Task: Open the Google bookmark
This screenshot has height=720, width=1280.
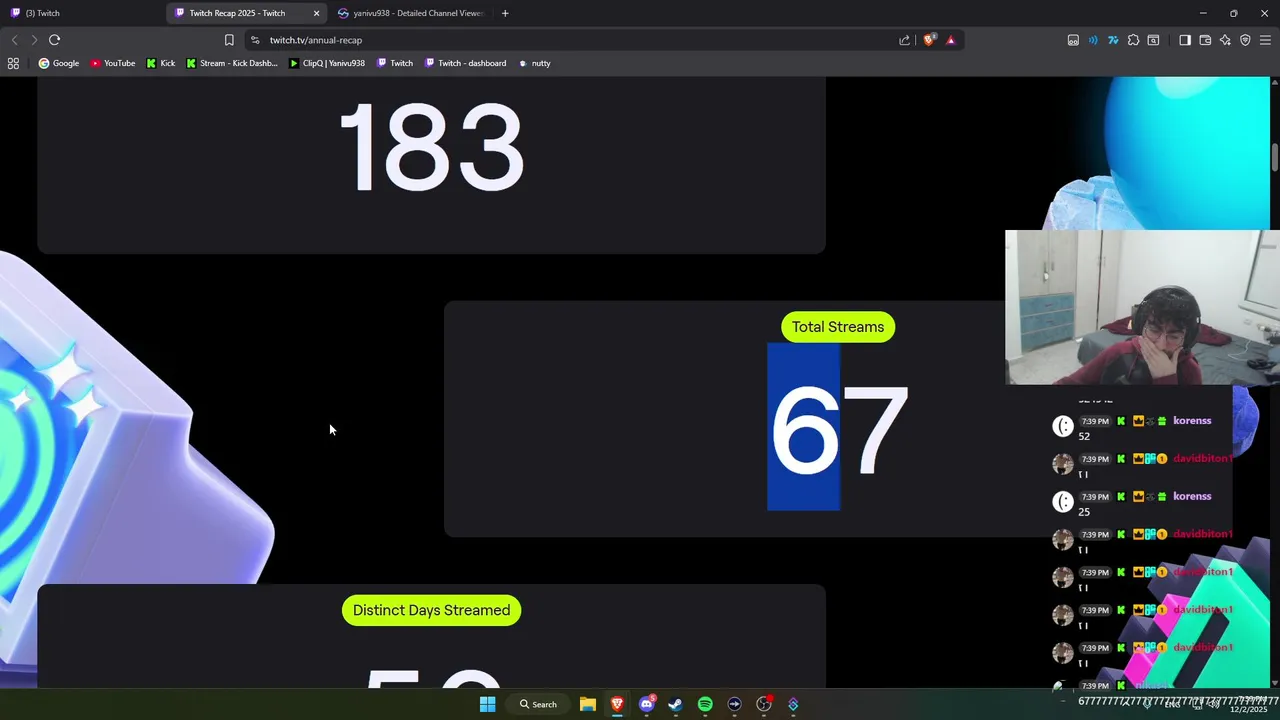Action: 59,63
